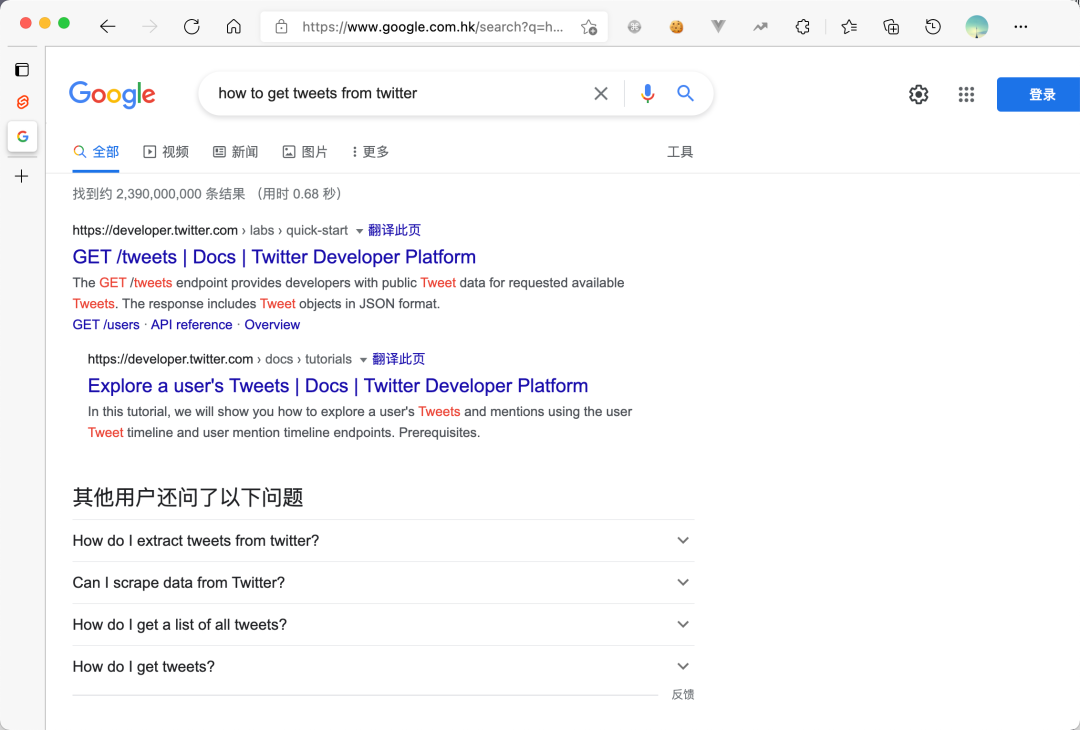
Task: Open the GET /users sitelink
Action: click(106, 325)
